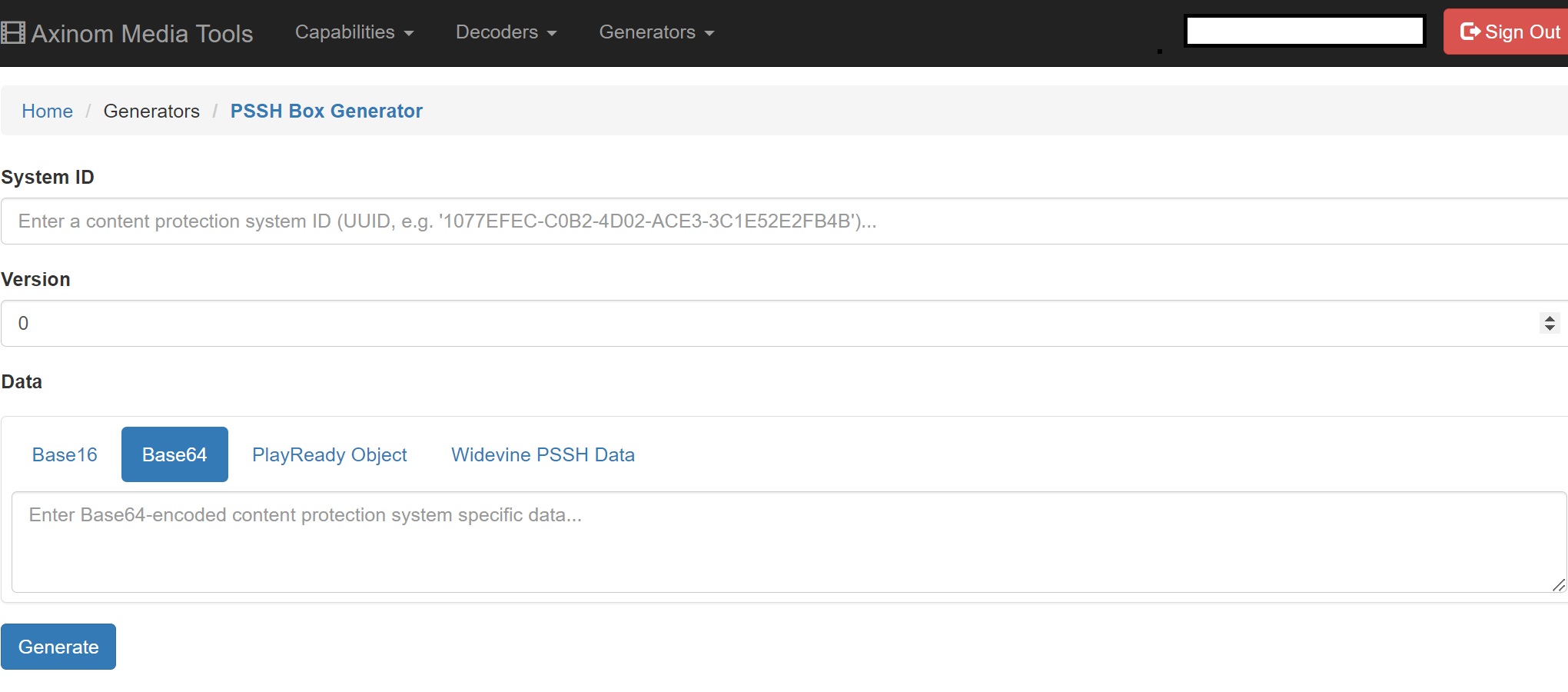
Task: Click the Data label
Action: click(x=22, y=382)
